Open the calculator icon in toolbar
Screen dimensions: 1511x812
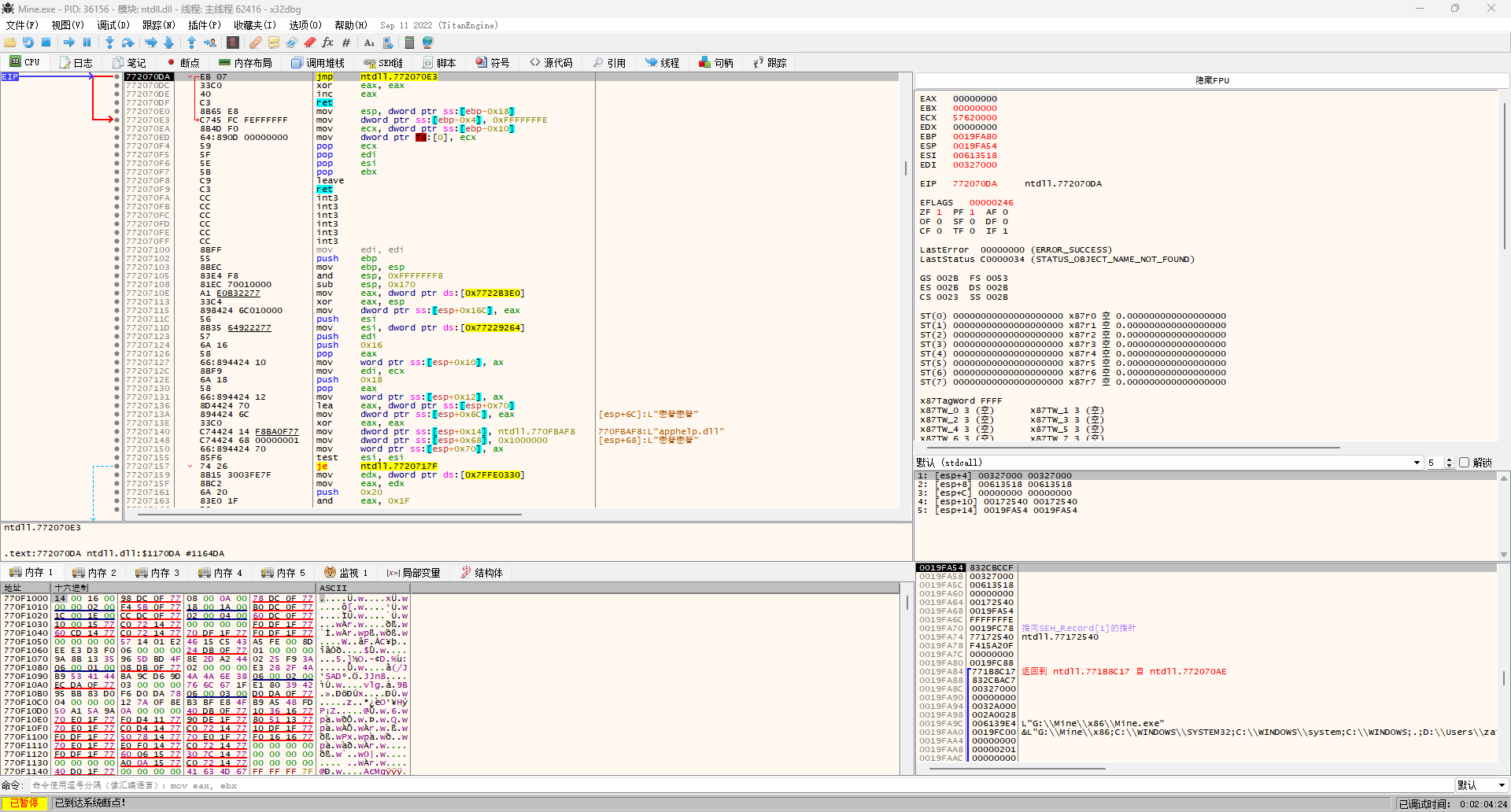coord(409,42)
